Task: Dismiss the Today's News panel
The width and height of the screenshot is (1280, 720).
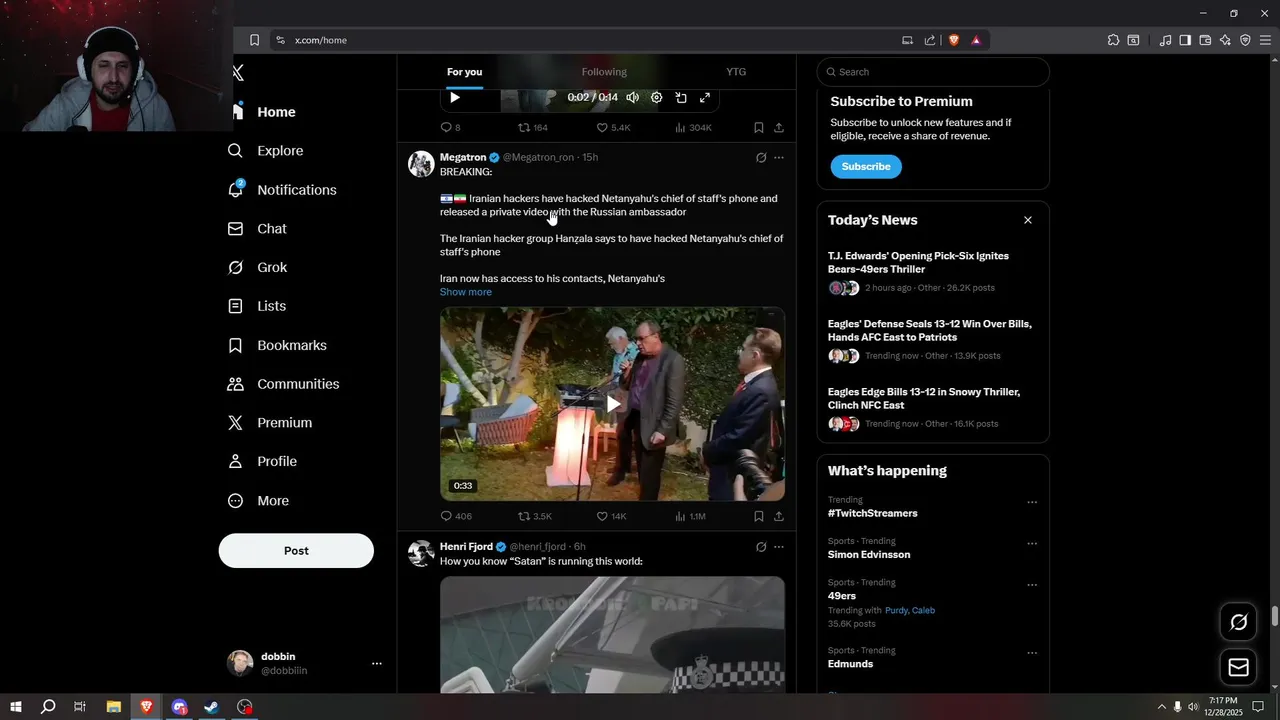Action: coord(1027,220)
